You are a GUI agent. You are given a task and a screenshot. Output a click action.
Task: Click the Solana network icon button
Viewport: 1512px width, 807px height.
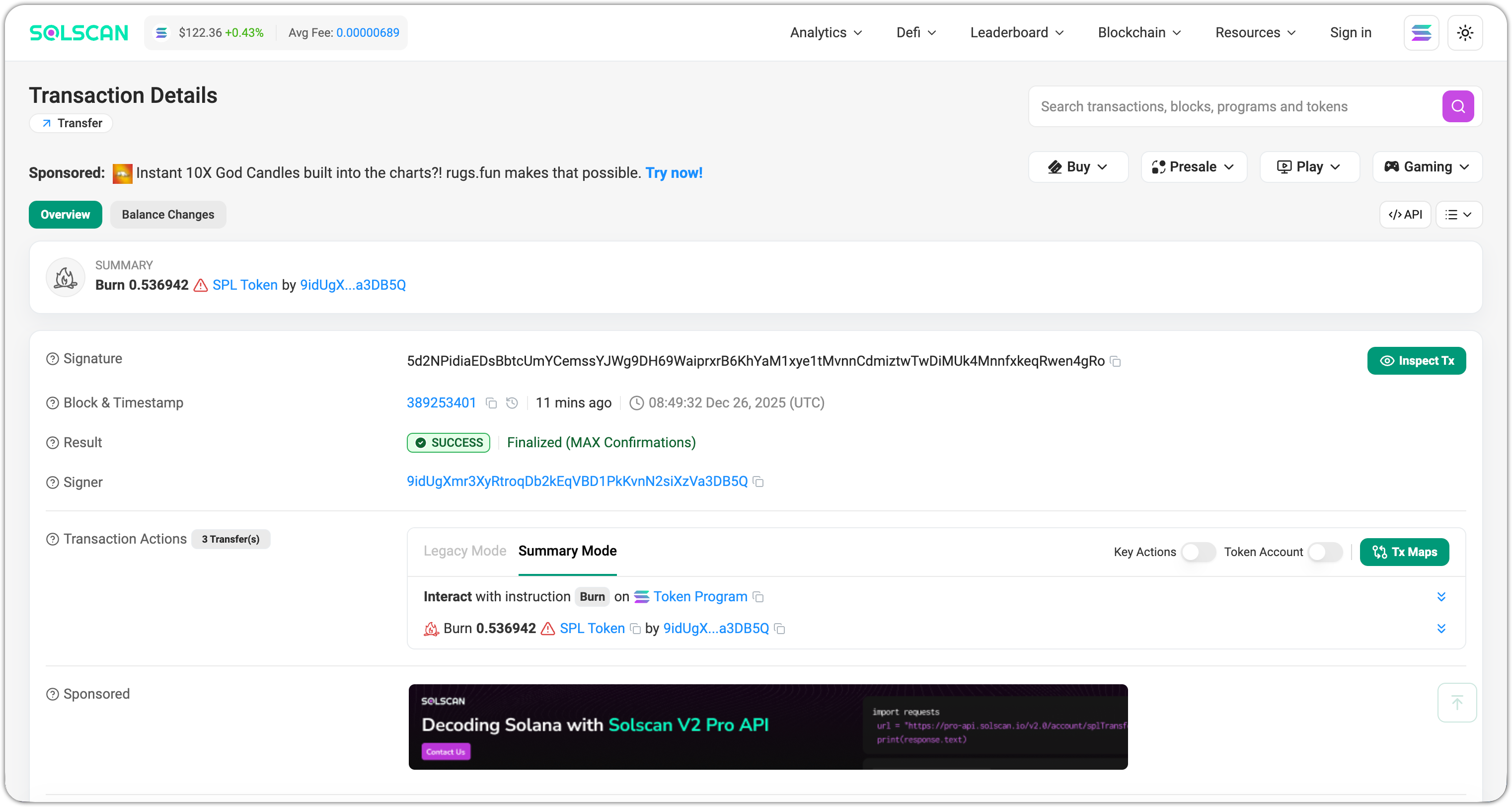1421,33
